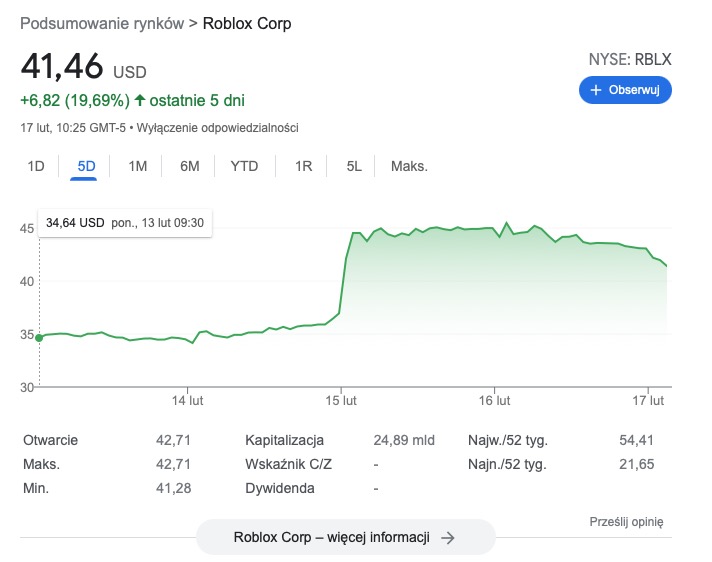Screen dimensions: 712x562
Task: Click the 14 lut axis label
Action: point(188,401)
